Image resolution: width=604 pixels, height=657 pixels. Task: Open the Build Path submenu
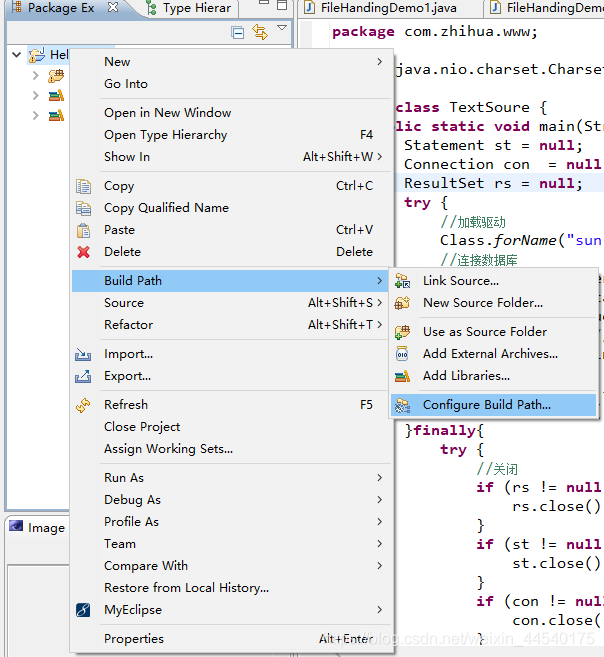pos(230,281)
